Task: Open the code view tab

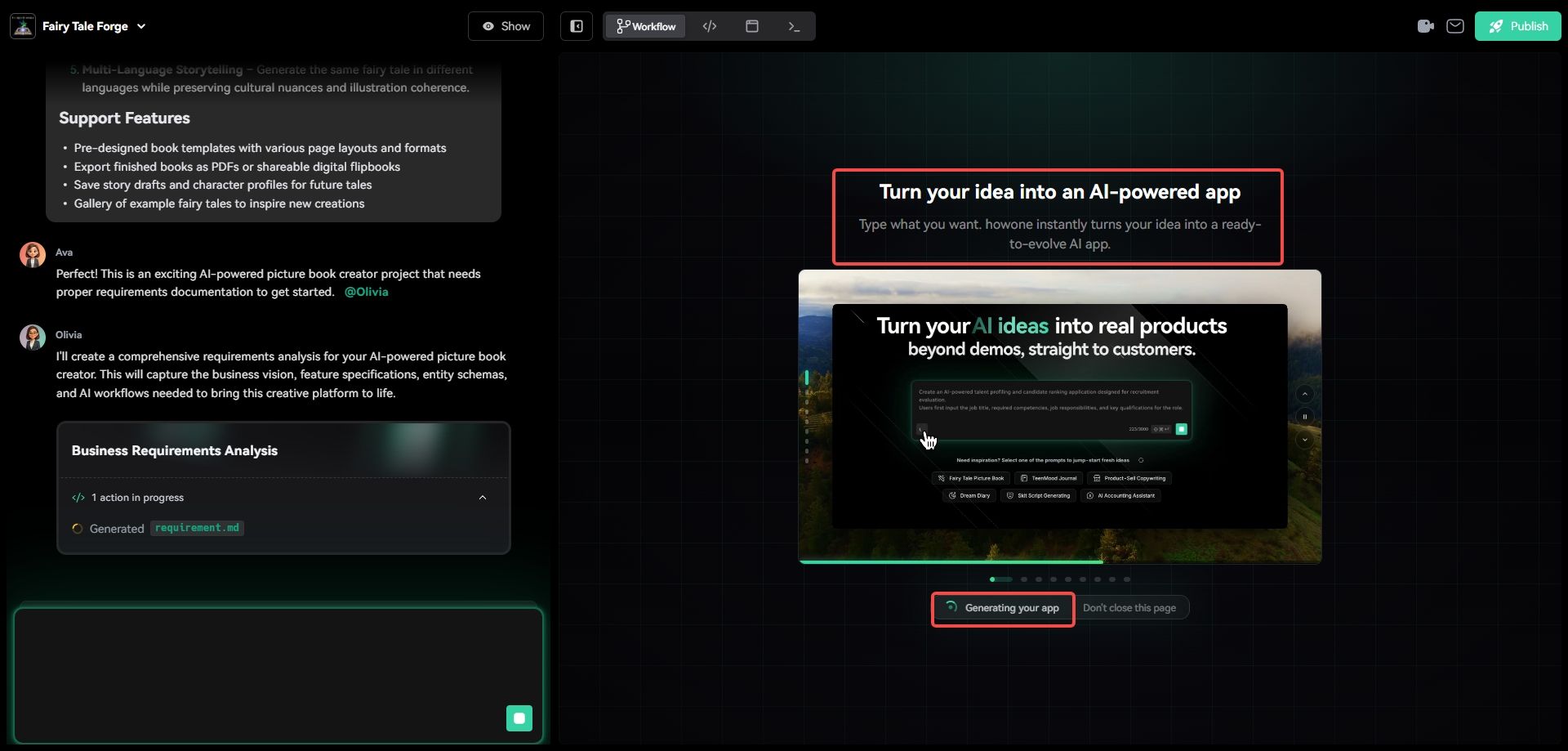Action: click(710, 26)
